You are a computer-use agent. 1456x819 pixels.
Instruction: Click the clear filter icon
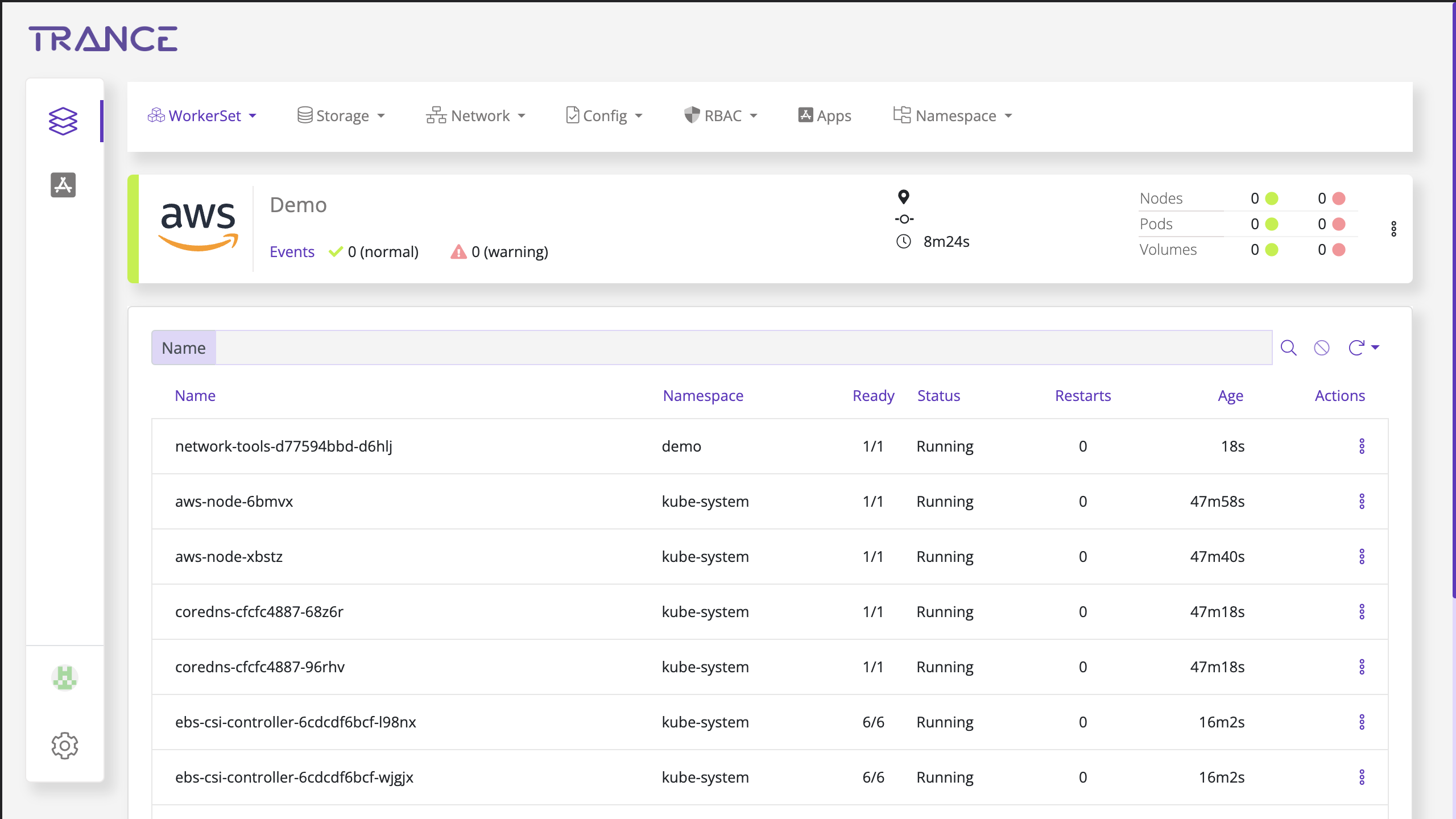pyautogui.click(x=1321, y=348)
